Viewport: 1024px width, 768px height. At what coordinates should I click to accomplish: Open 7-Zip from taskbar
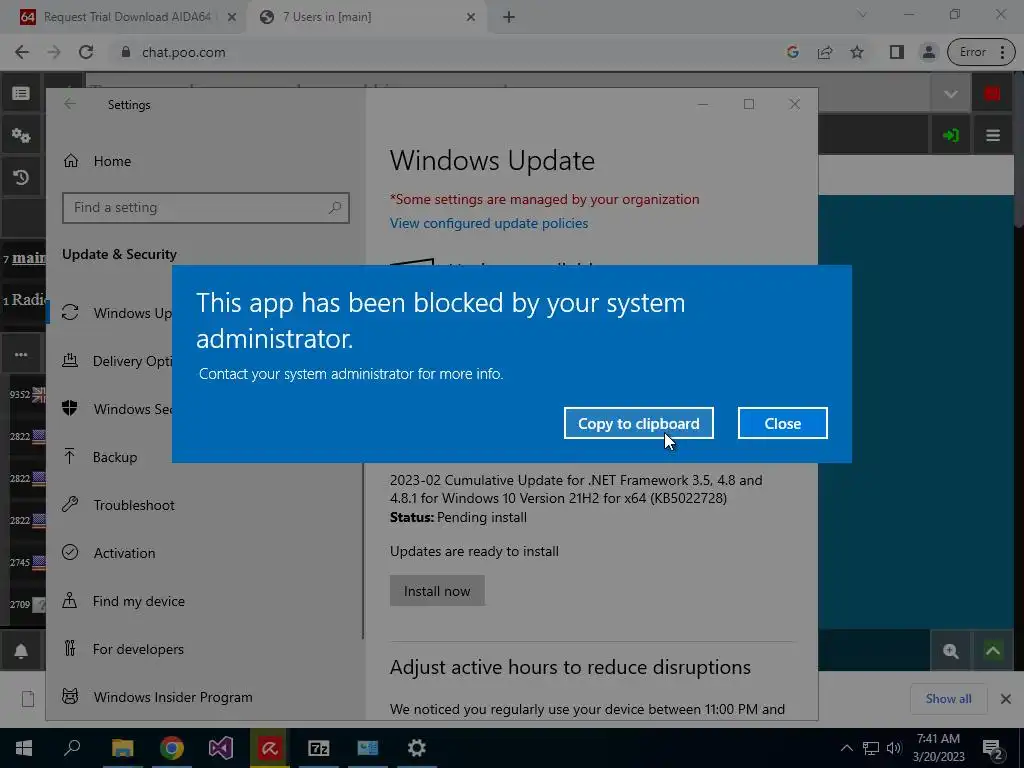(x=318, y=748)
